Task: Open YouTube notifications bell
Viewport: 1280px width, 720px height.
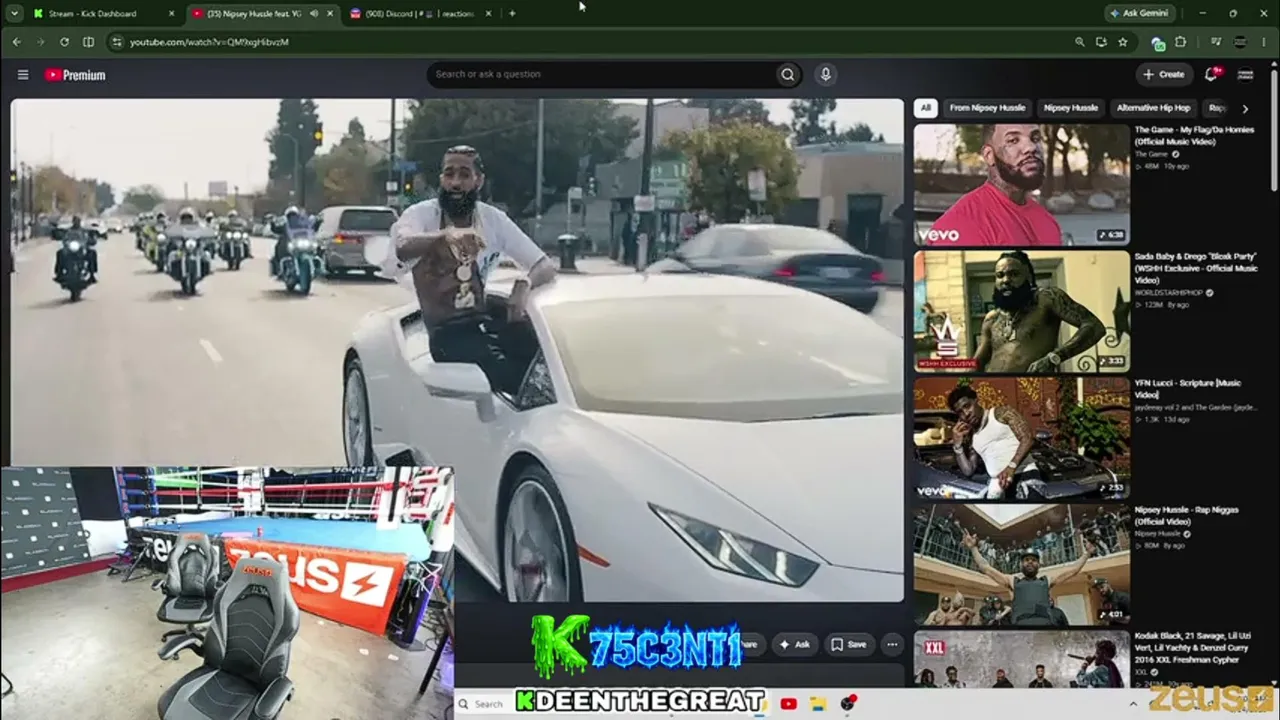Action: (x=1211, y=74)
